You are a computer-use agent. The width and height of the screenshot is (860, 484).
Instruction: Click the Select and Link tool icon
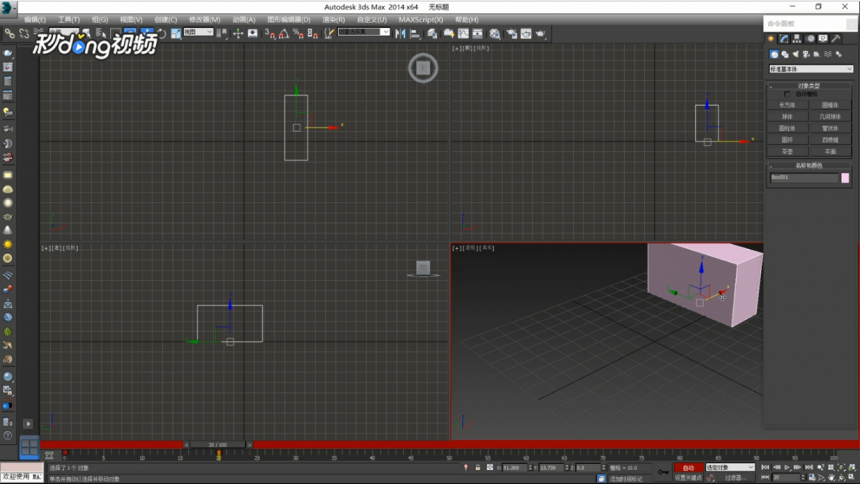click(x=9, y=33)
